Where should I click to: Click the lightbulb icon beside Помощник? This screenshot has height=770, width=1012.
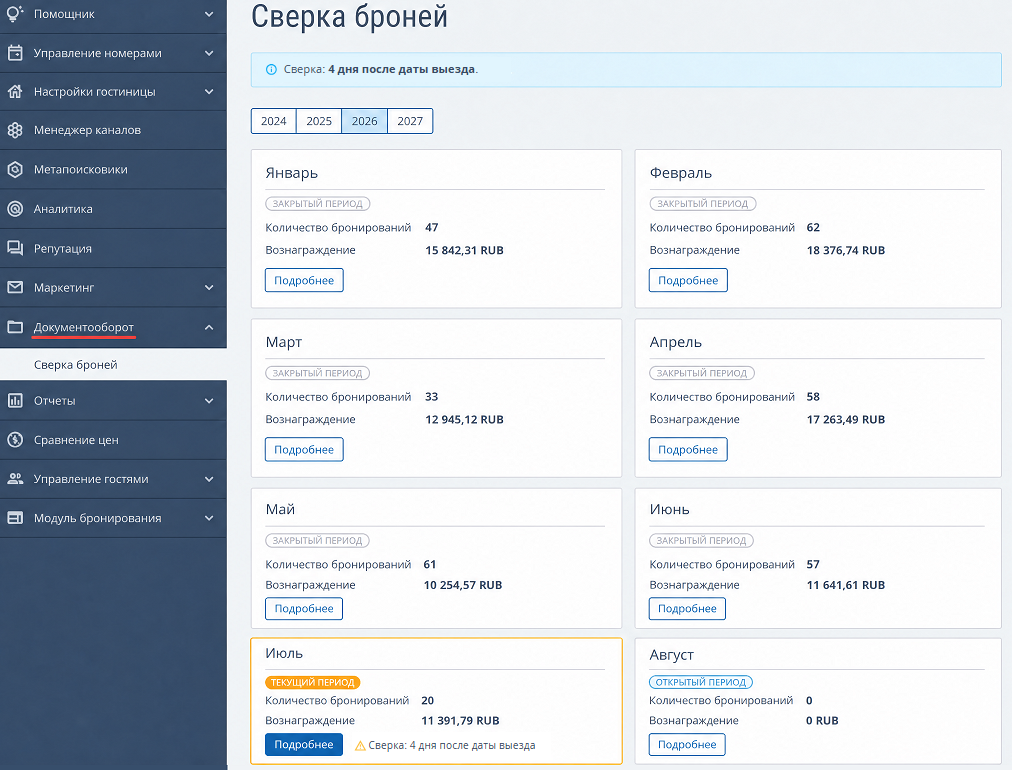point(15,13)
